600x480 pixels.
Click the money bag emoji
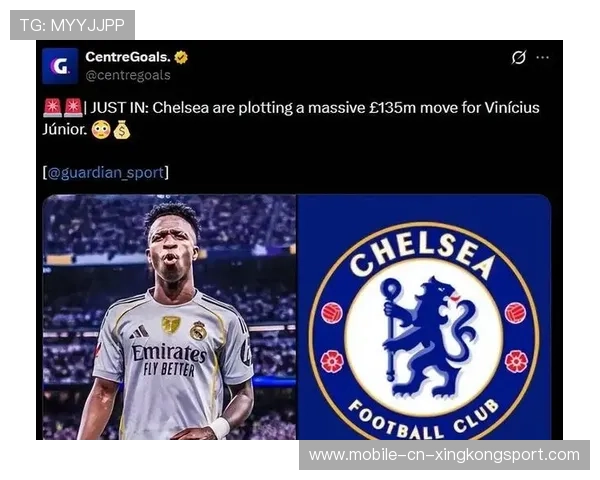(122, 130)
